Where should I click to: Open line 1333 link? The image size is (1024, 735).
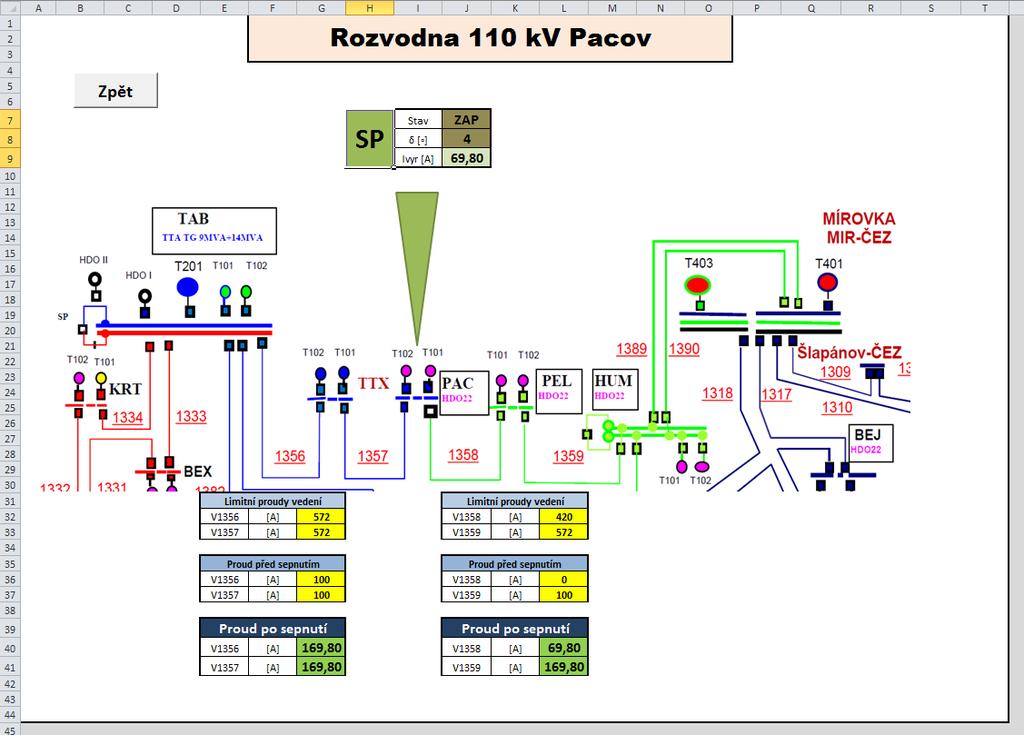[x=191, y=416]
